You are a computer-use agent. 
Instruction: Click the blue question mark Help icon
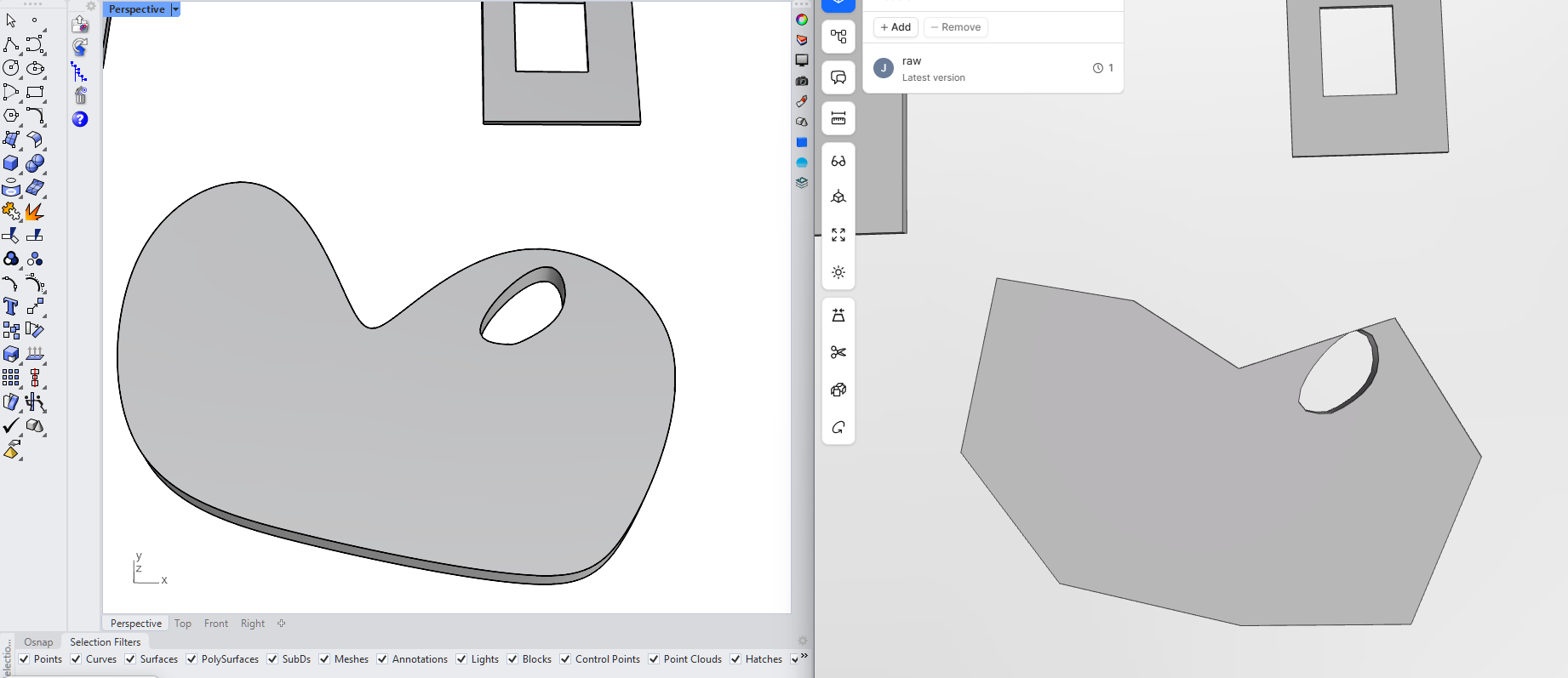click(80, 119)
